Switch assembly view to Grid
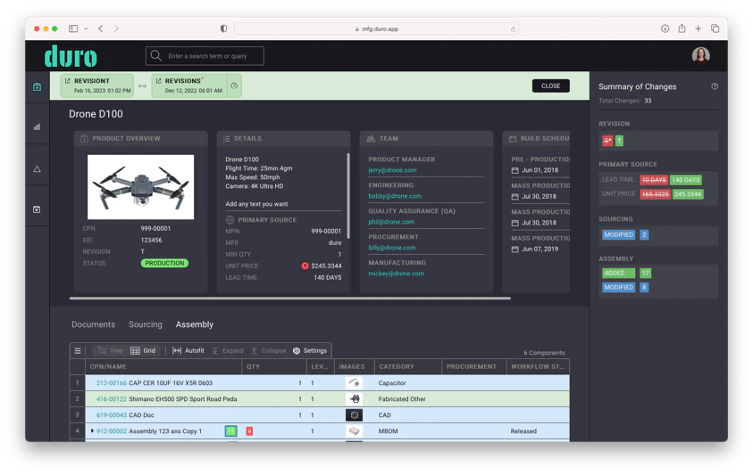Viewport: 753px width, 475px height. [143, 351]
